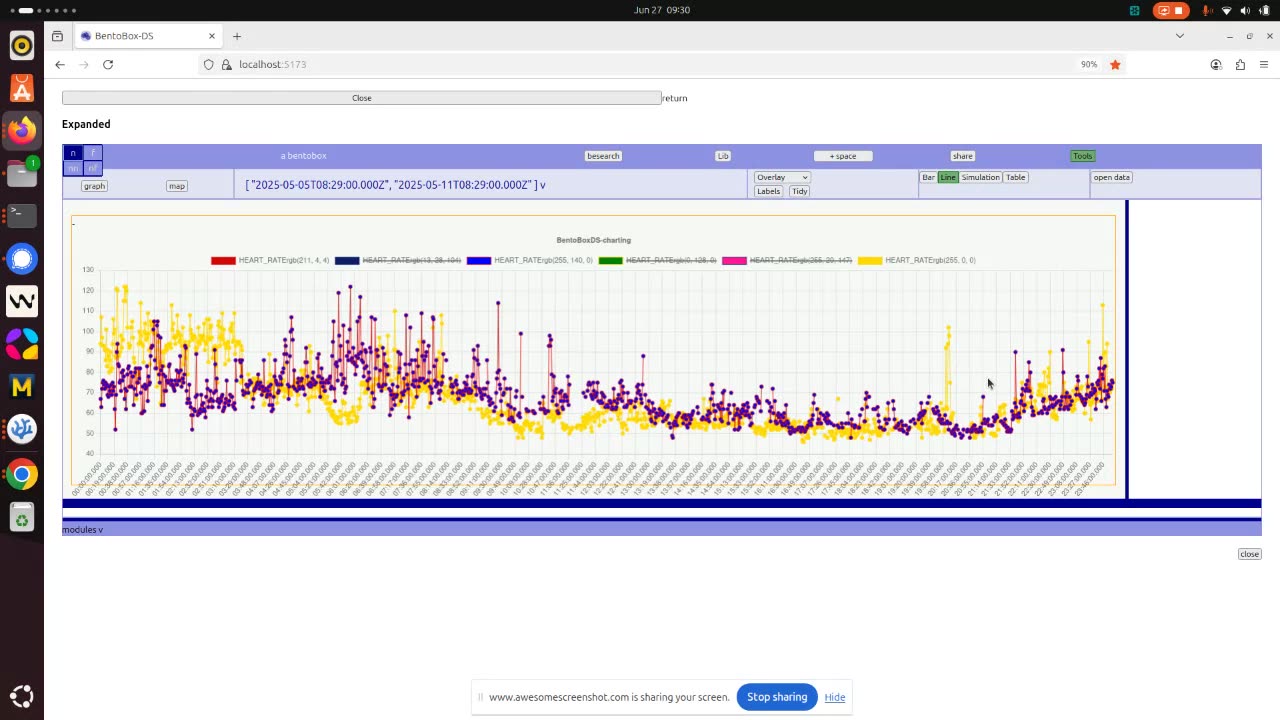Toggle the green Tools button
The height and width of the screenshot is (720, 1280).
coord(1083,156)
